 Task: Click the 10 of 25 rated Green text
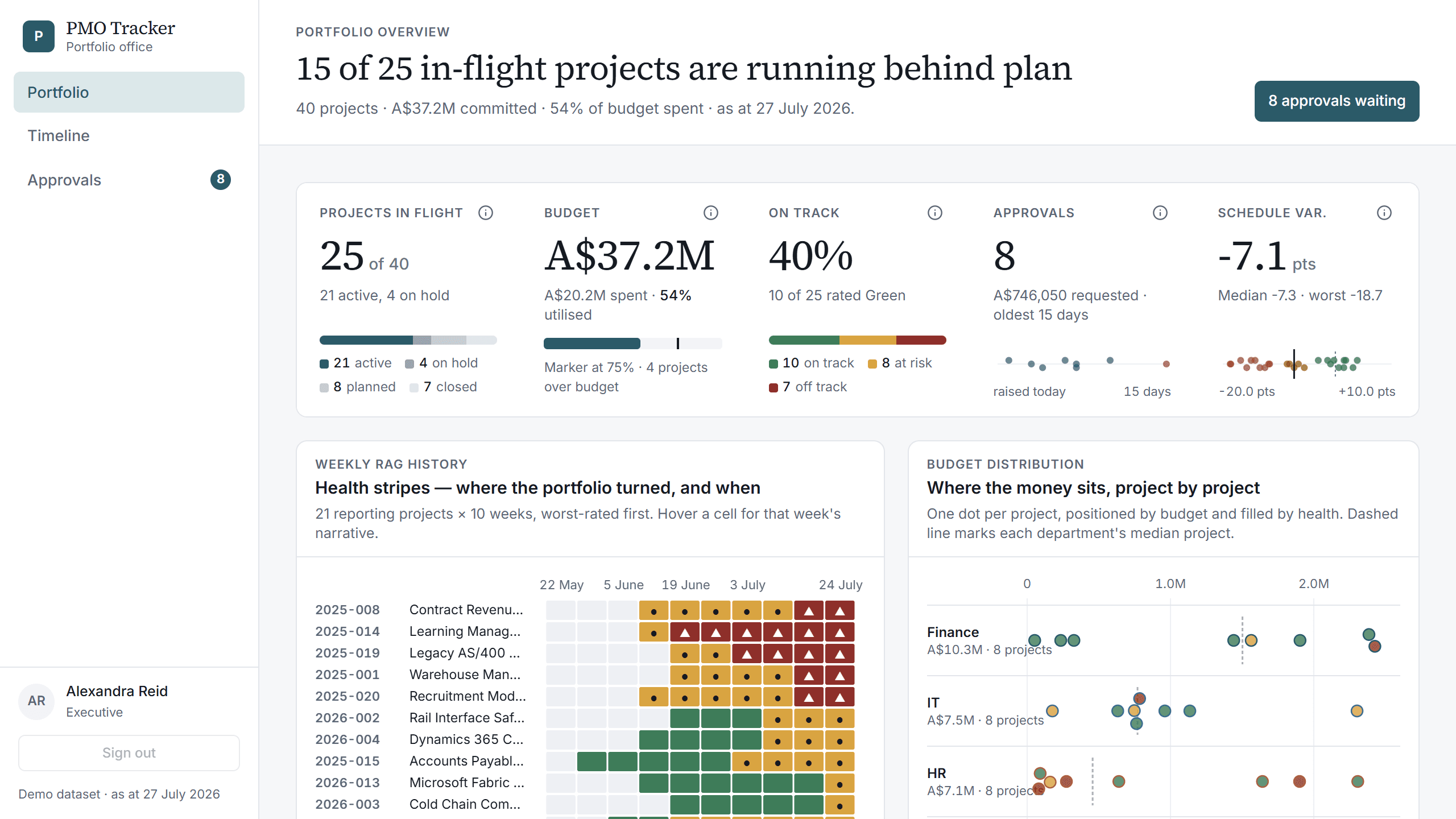coord(837,295)
